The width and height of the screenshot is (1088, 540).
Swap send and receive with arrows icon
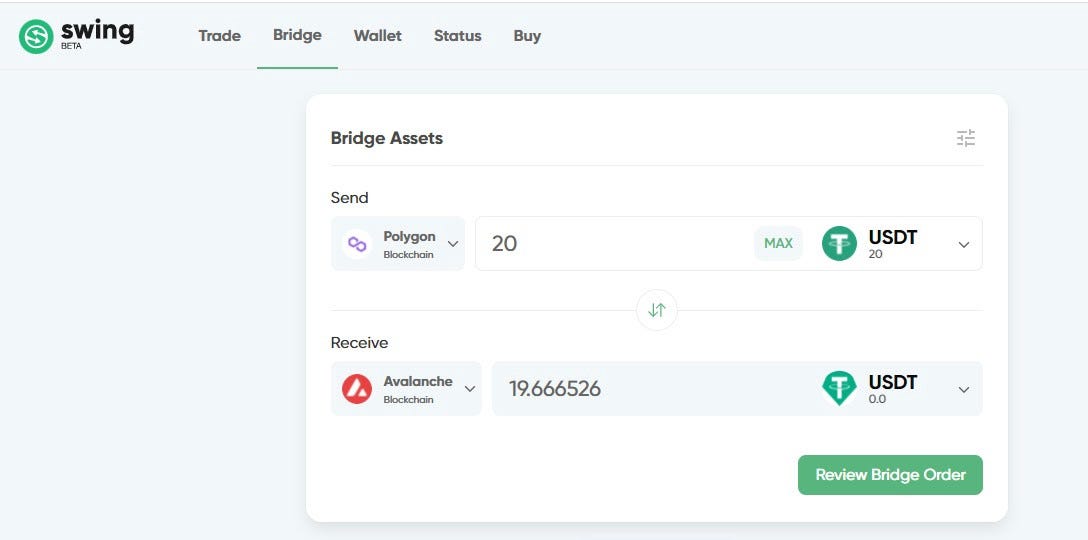pyautogui.click(x=656, y=310)
